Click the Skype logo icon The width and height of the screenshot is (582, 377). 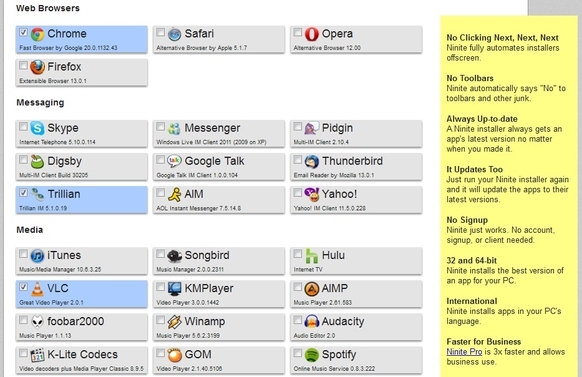coord(37,128)
